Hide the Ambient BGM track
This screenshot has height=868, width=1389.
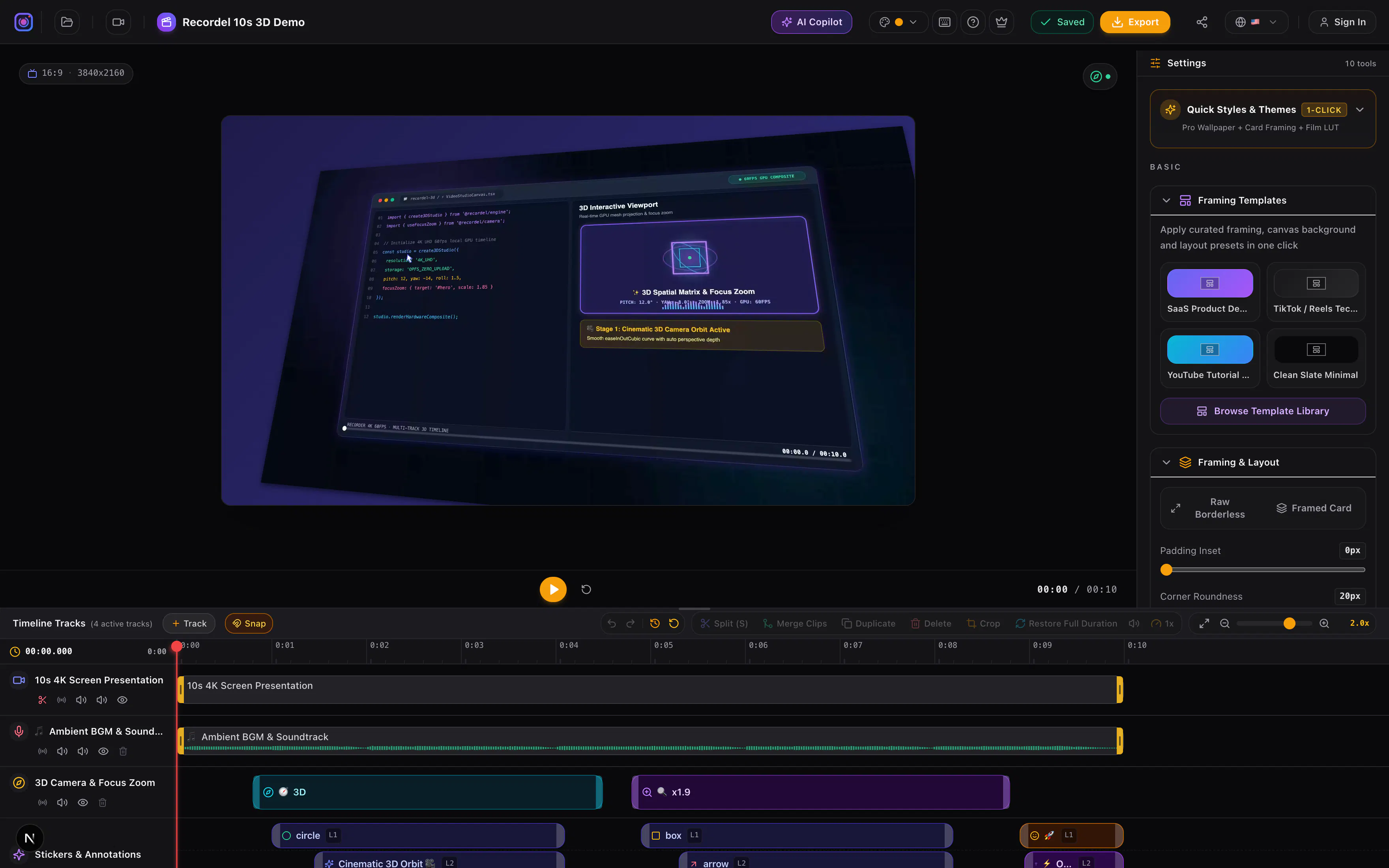pyautogui.click(x=103, y=751)
